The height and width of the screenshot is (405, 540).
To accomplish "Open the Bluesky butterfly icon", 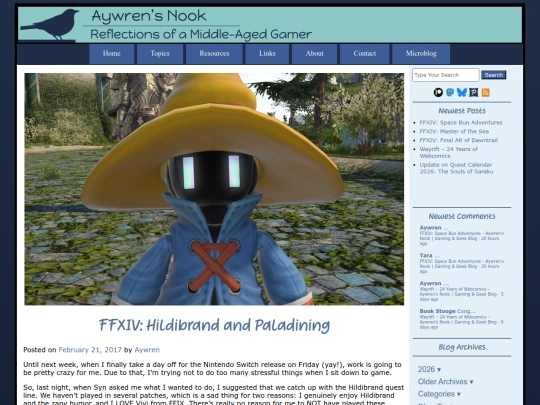I will [x=462, y=92].
